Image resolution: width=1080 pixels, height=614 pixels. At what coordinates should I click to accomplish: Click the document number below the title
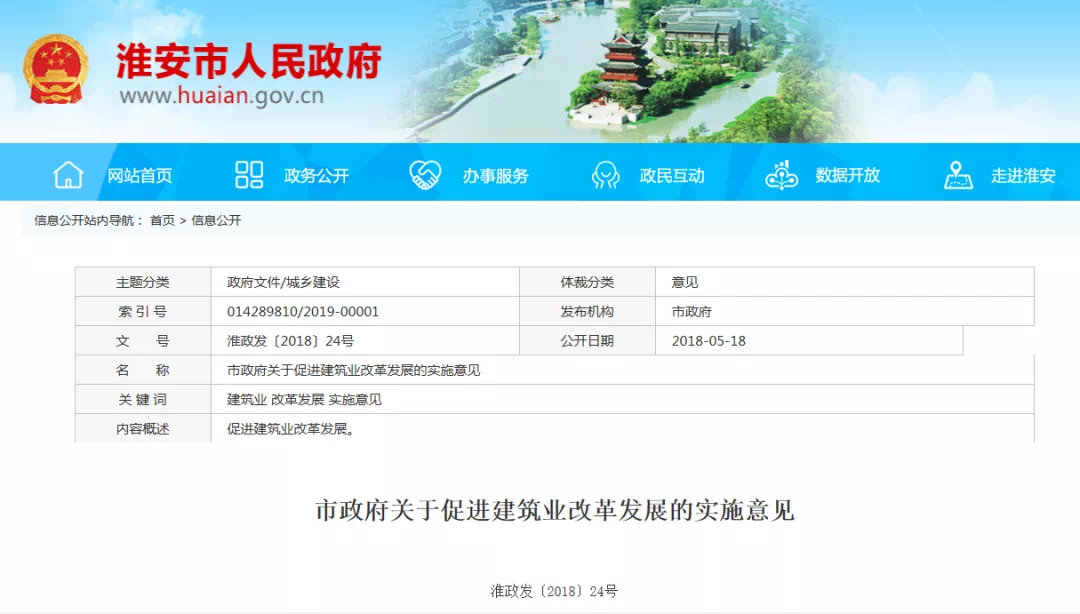click(x=554, y=591)
